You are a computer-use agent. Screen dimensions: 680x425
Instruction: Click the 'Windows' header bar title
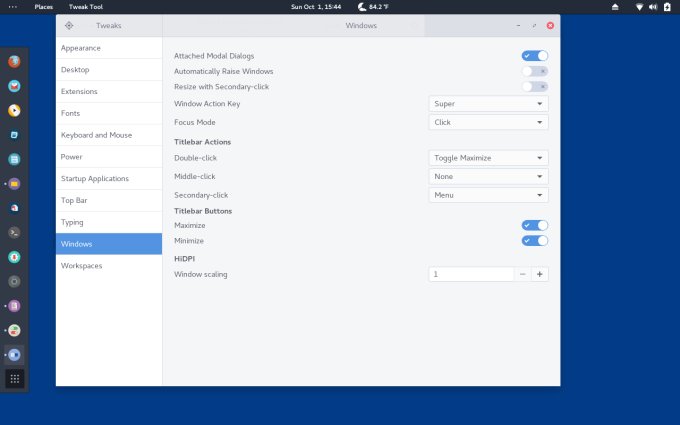pyautogui.click(x=361, y=26)
